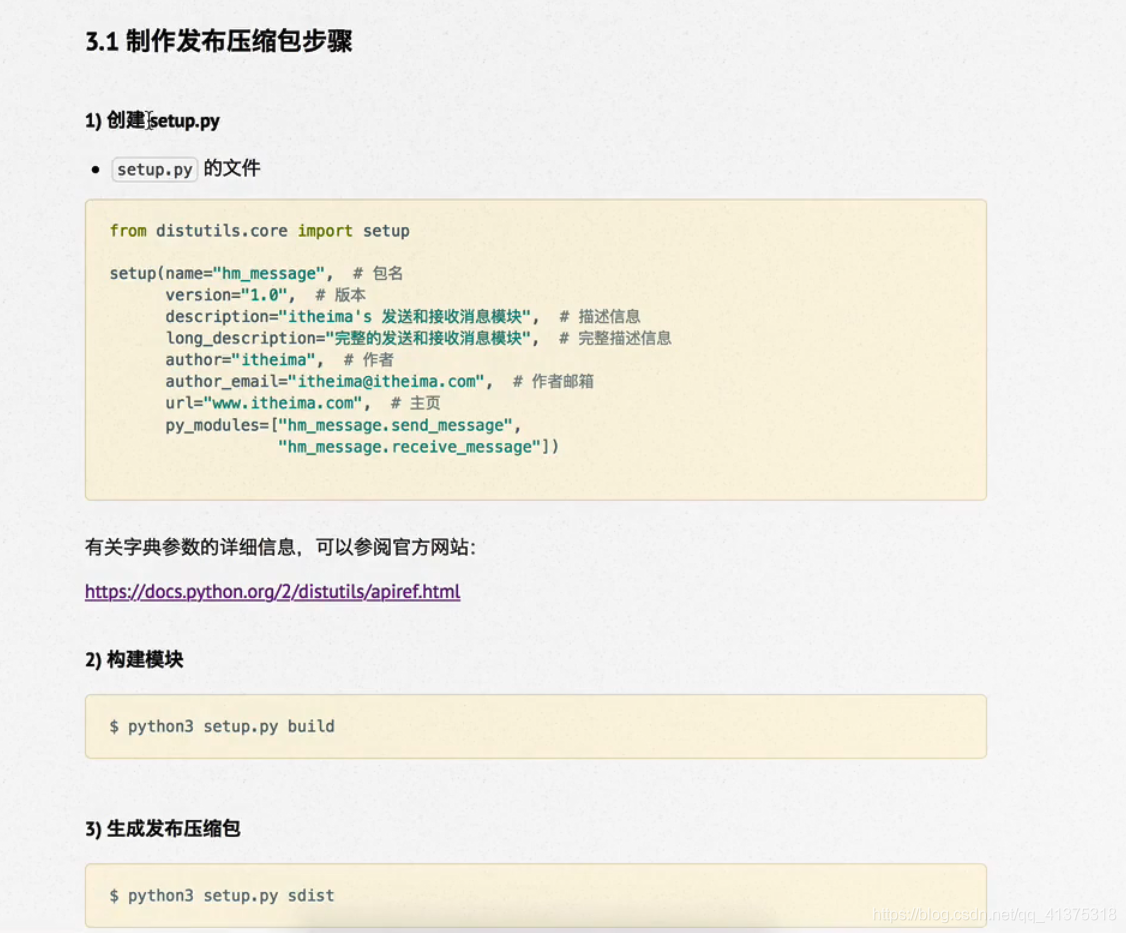This screenshot has height=933, width=1126.
Task: Click the py_modules line with "hm_message.send_message"
Action: tap(343, 425)
